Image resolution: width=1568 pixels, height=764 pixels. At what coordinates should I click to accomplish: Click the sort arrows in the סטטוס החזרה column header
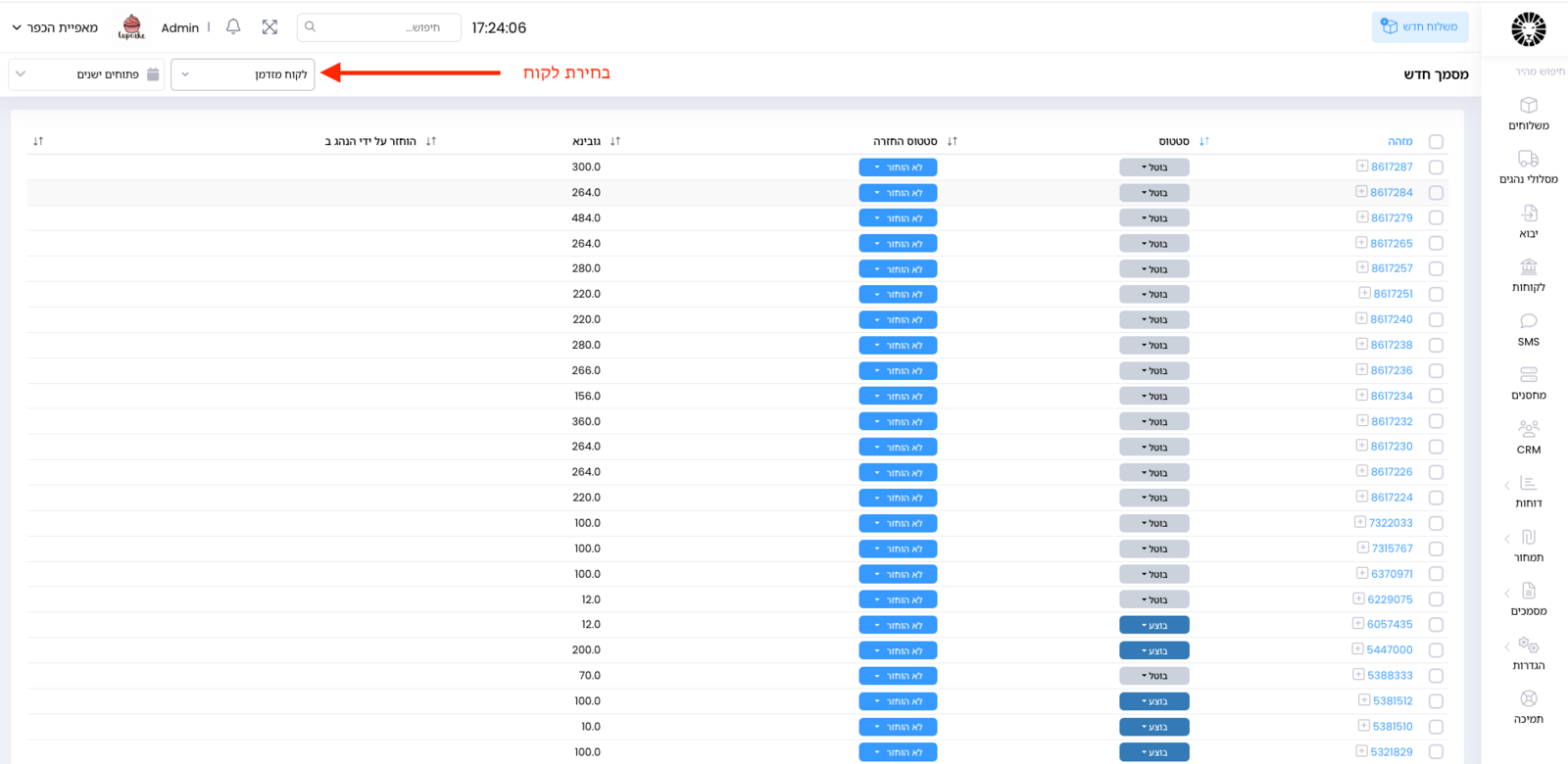(615, 141)
